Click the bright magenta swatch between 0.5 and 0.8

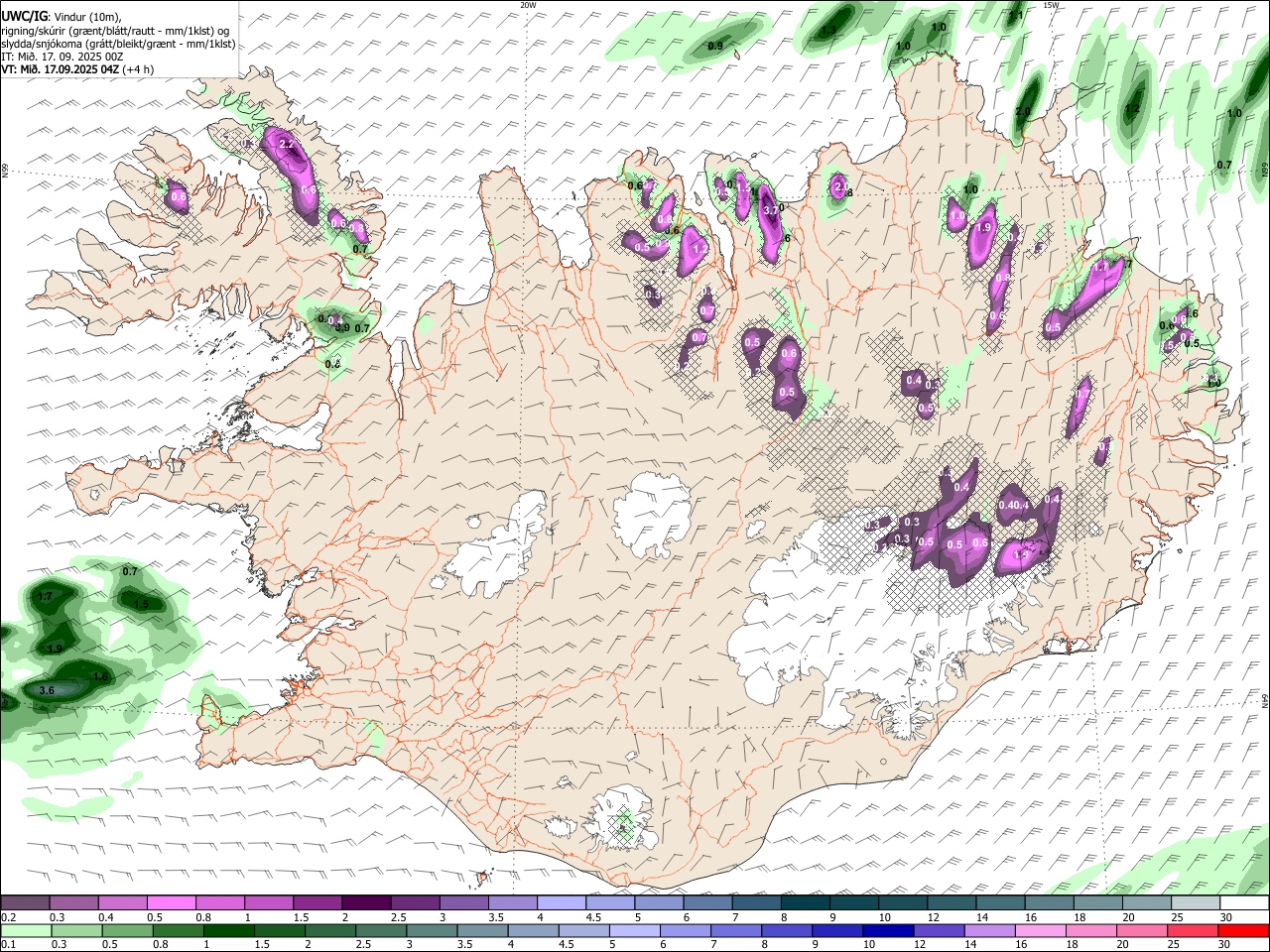(x=171, y=902)
